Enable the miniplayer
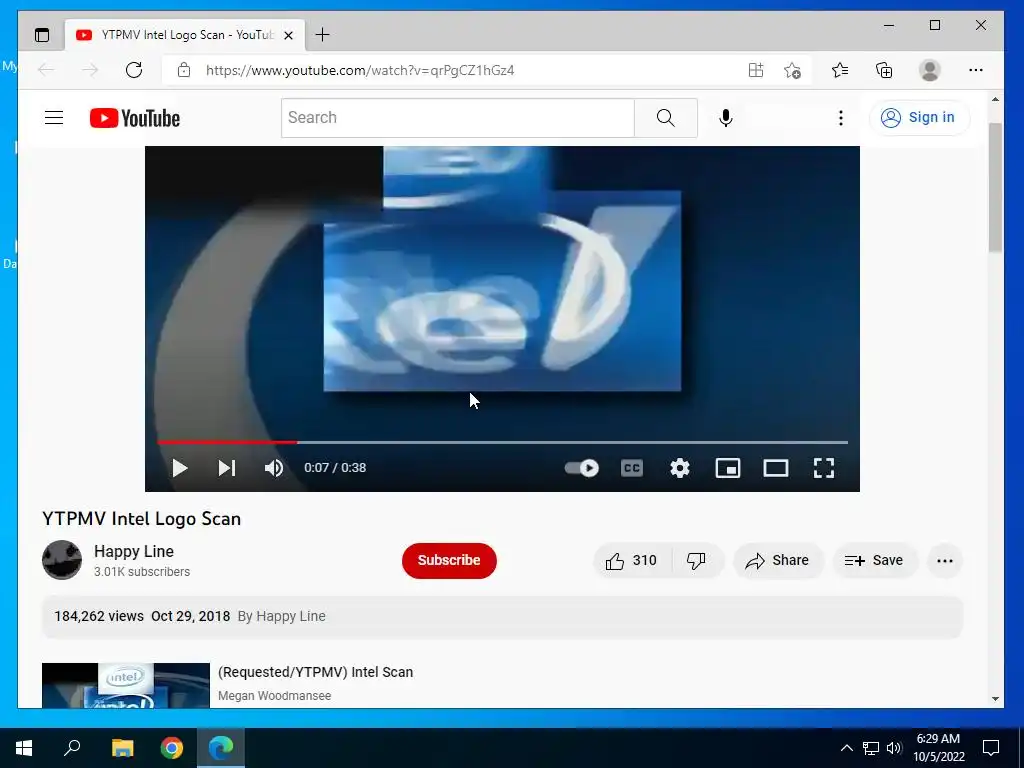The height and width of the screenshot is (768, 1024). pyautogui.click(x=728, y=468)
